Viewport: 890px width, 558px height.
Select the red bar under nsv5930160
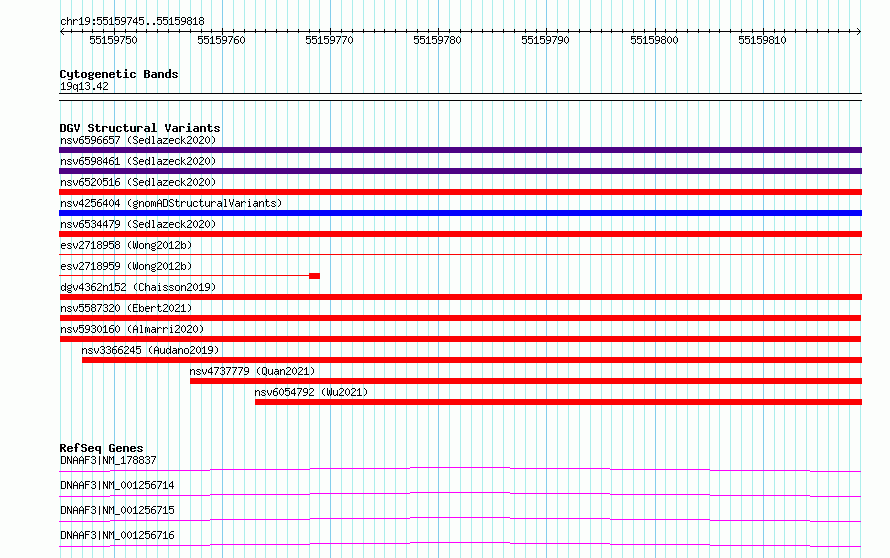[460, 339]
